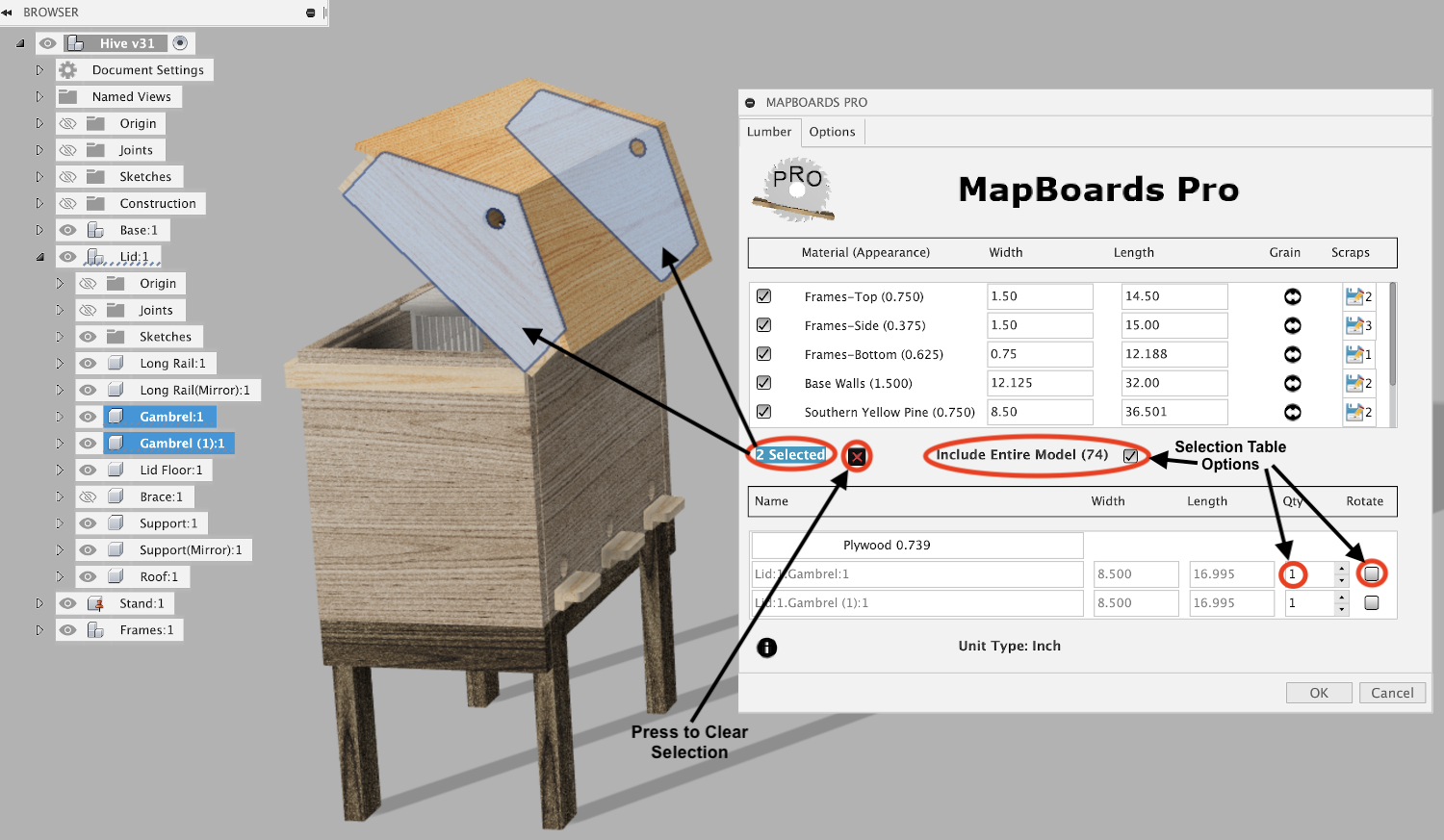
Task: Click grain direction icon for Frames-Bottom row
Action: pos(1293,354)
